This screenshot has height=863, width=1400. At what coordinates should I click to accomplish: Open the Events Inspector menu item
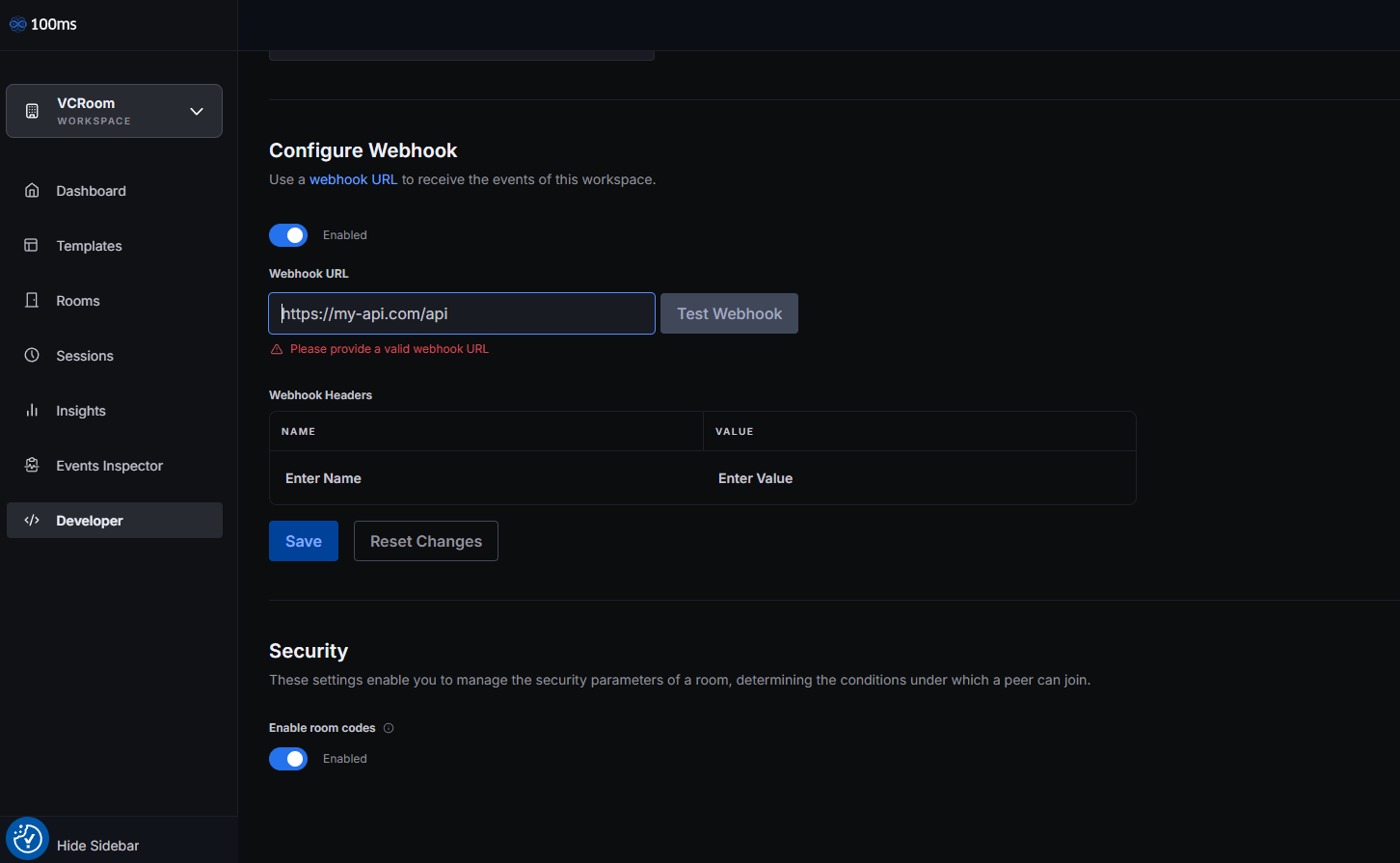(x=109, y=466)
